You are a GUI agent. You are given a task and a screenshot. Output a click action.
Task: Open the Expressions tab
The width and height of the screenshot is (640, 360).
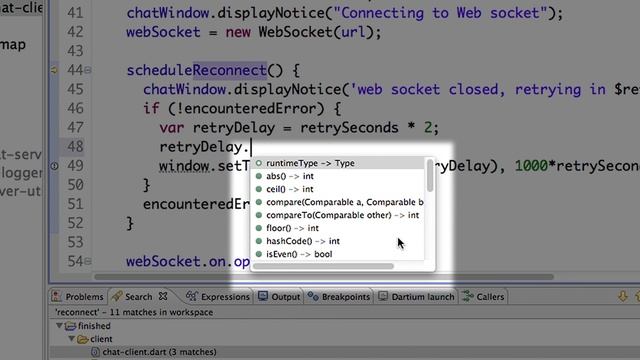[218, 297]
